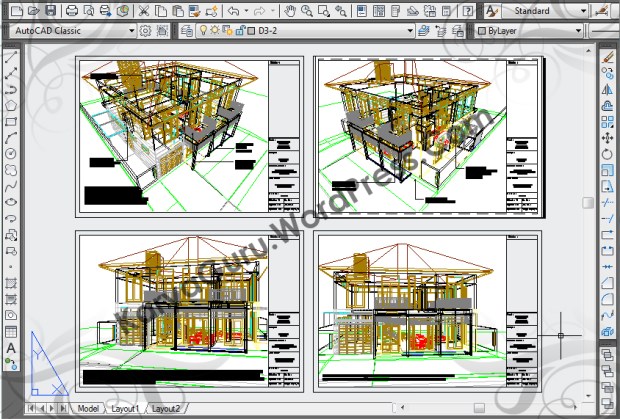This screenshot has height=419, width=620.
Task: Open the Array modify tool
Action: tap(607, 122)
